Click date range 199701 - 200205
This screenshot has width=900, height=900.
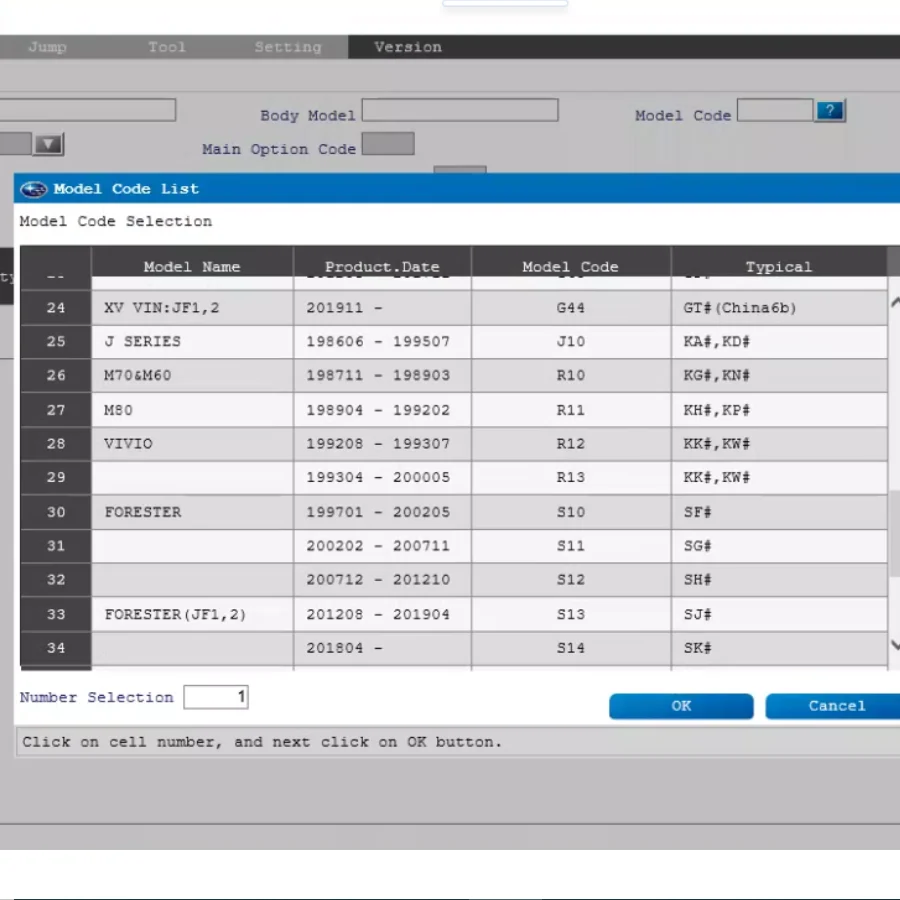[378, 512]
